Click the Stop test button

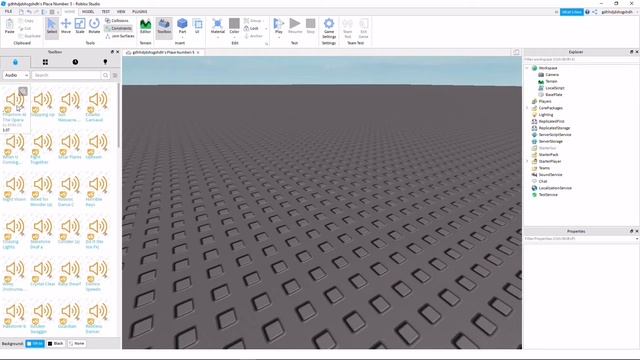(x=311, y=27)
